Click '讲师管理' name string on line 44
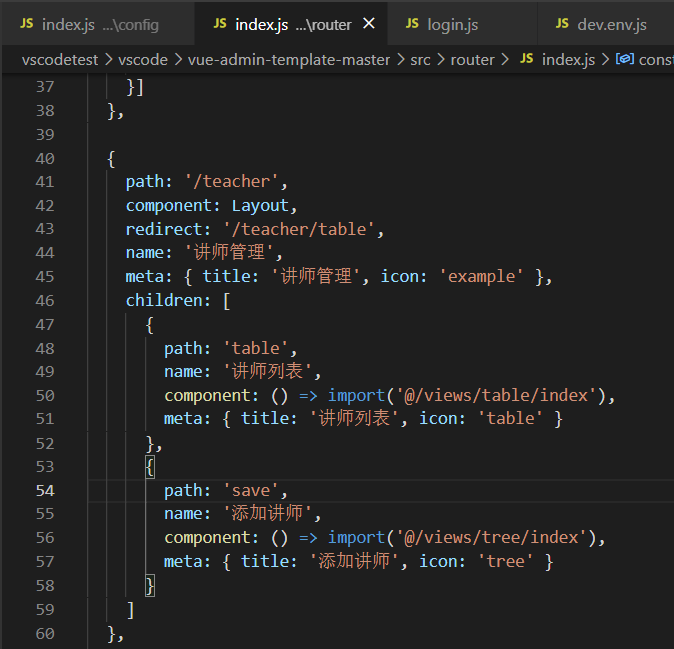Screen dimensions: 674x649 click(228, 252)
